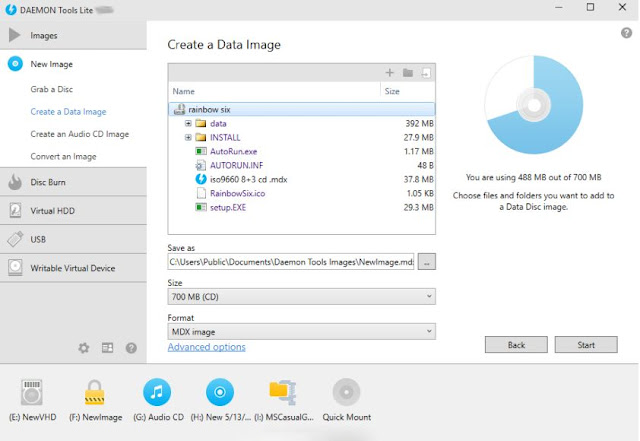Click the Quick Mount disc icon
The height and width of the screenshot is (441, 640).
coord(346,393)
